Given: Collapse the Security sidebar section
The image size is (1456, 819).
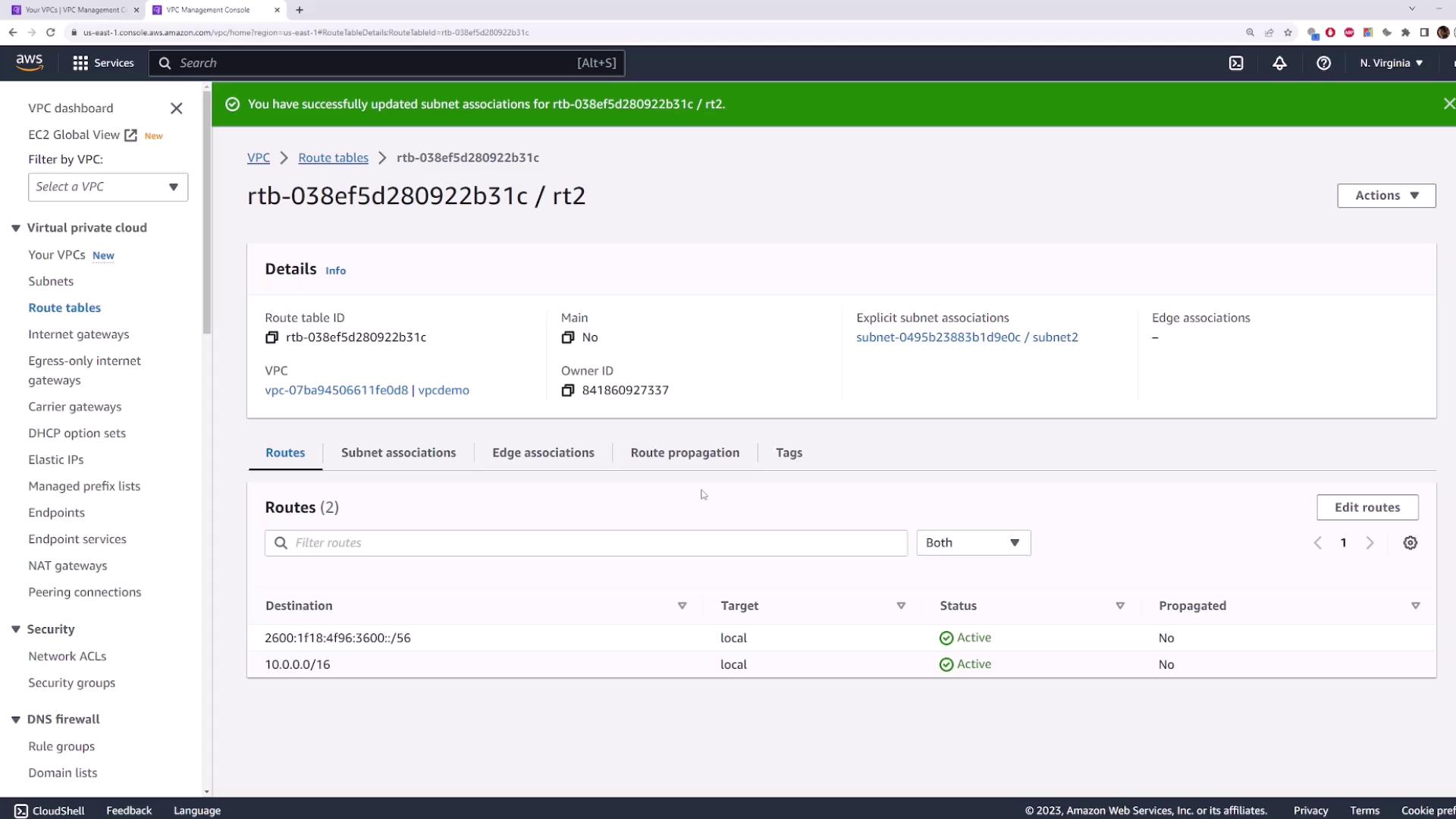Looking at the screenshot, I should click(16, 629).
